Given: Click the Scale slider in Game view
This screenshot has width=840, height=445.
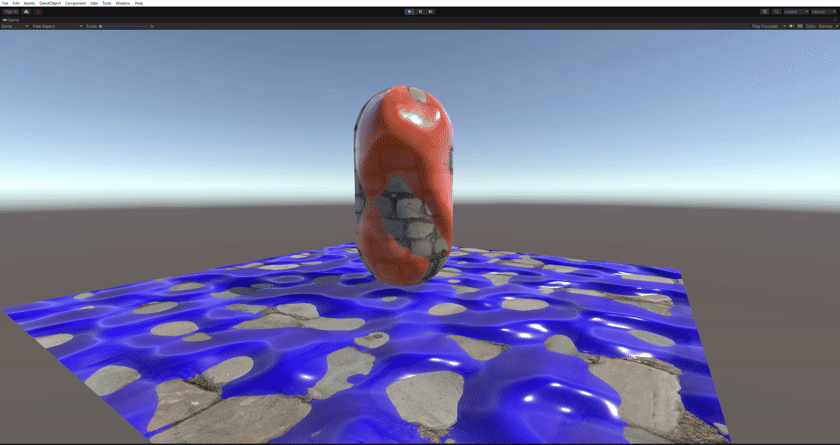Looking at the screenshot, I should click(x=125, y=26).
